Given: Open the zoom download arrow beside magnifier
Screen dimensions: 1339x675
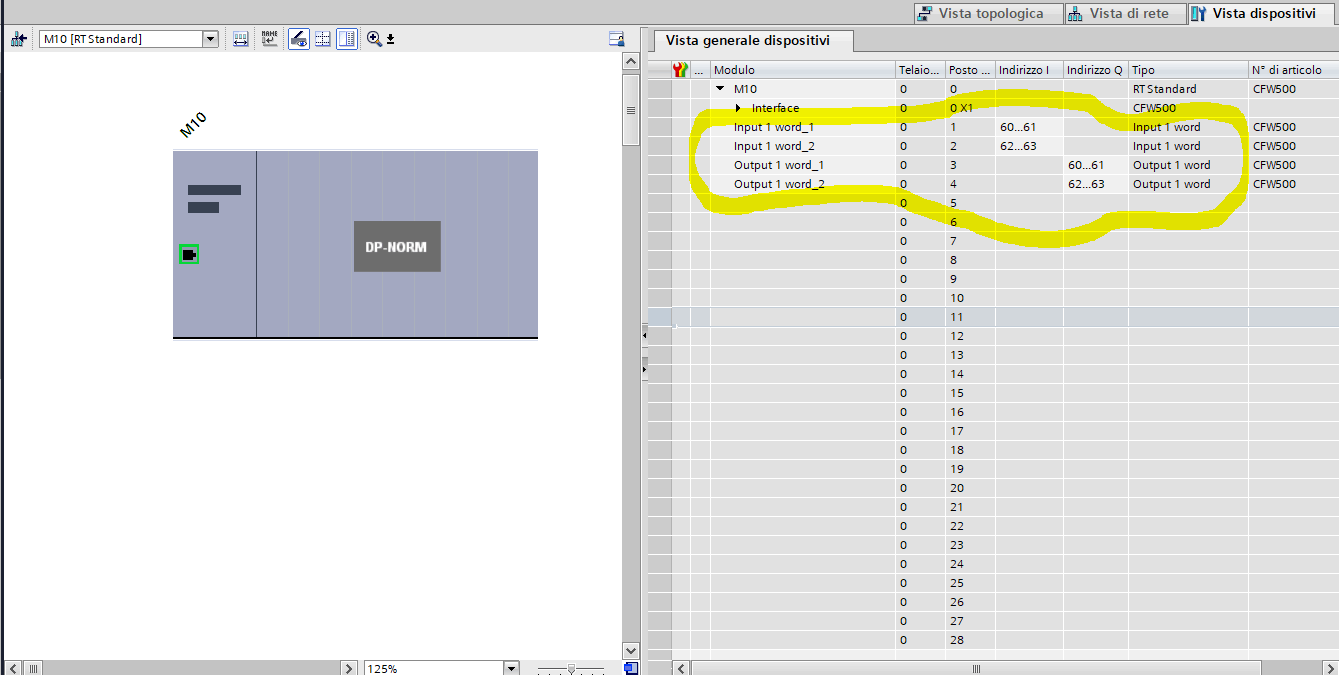Looking at the screenshot, I should coord(391,39).
